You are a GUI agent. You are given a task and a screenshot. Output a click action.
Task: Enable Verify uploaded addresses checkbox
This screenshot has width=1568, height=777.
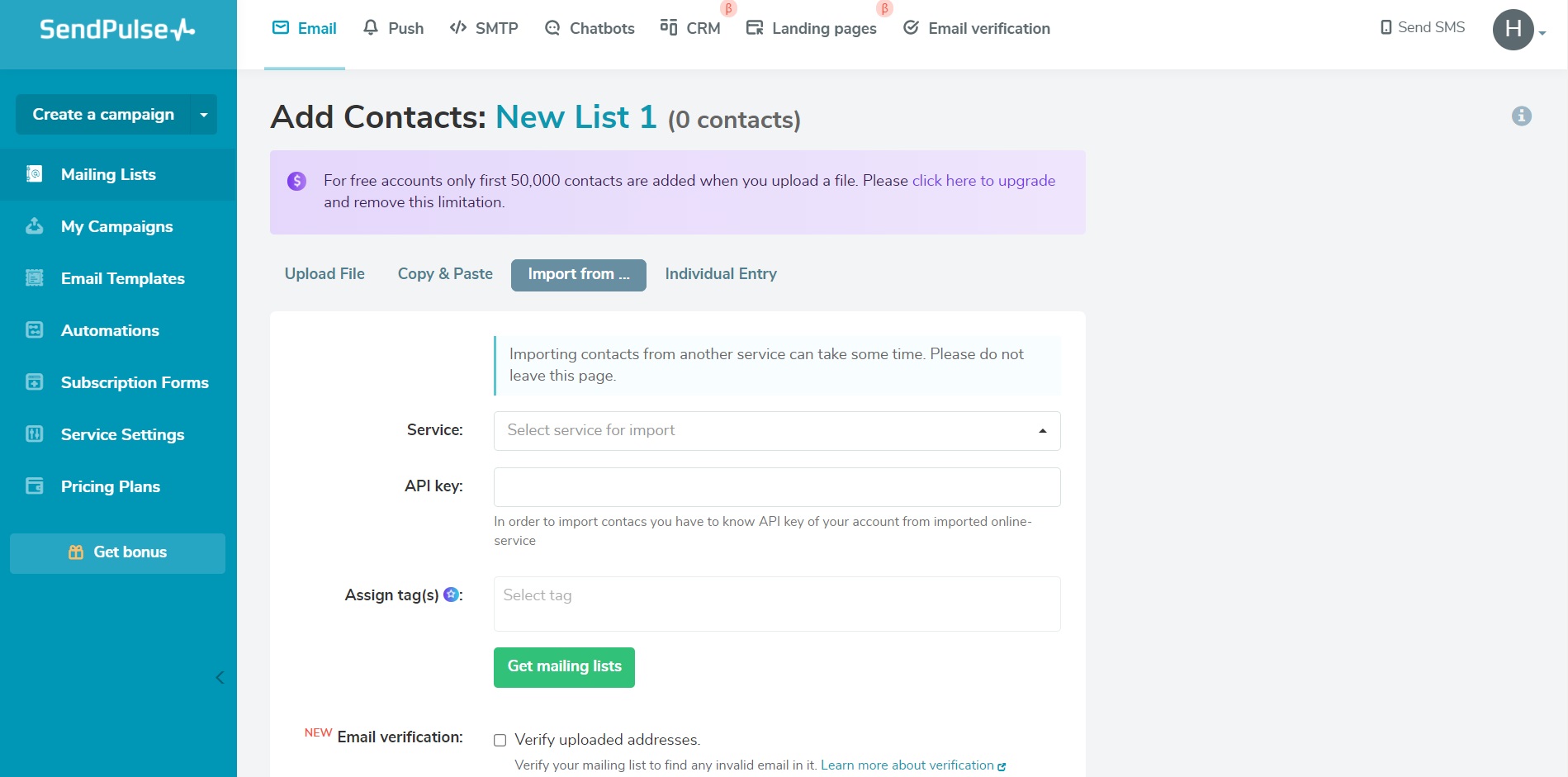500,740
